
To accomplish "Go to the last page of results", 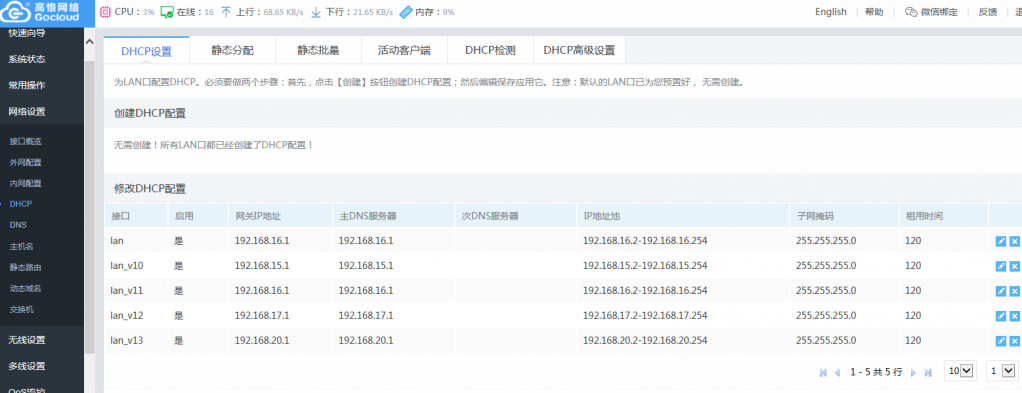I will tap(928, 372).
